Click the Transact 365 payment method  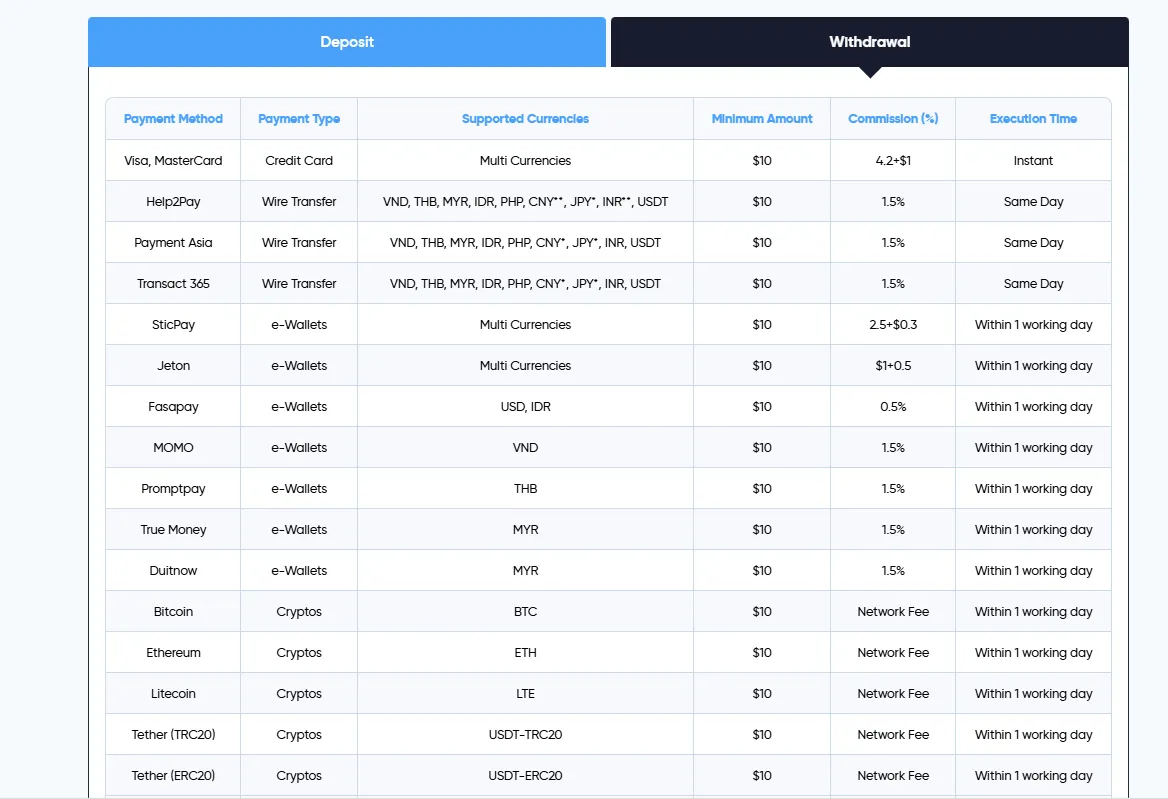tap(173, 284)
